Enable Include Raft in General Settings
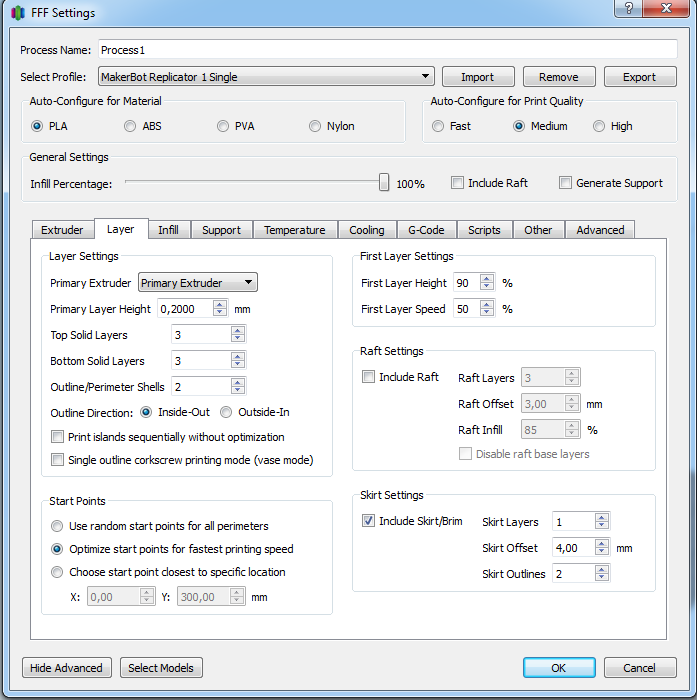This screenshot has height=700, width=697. [458, 183]
